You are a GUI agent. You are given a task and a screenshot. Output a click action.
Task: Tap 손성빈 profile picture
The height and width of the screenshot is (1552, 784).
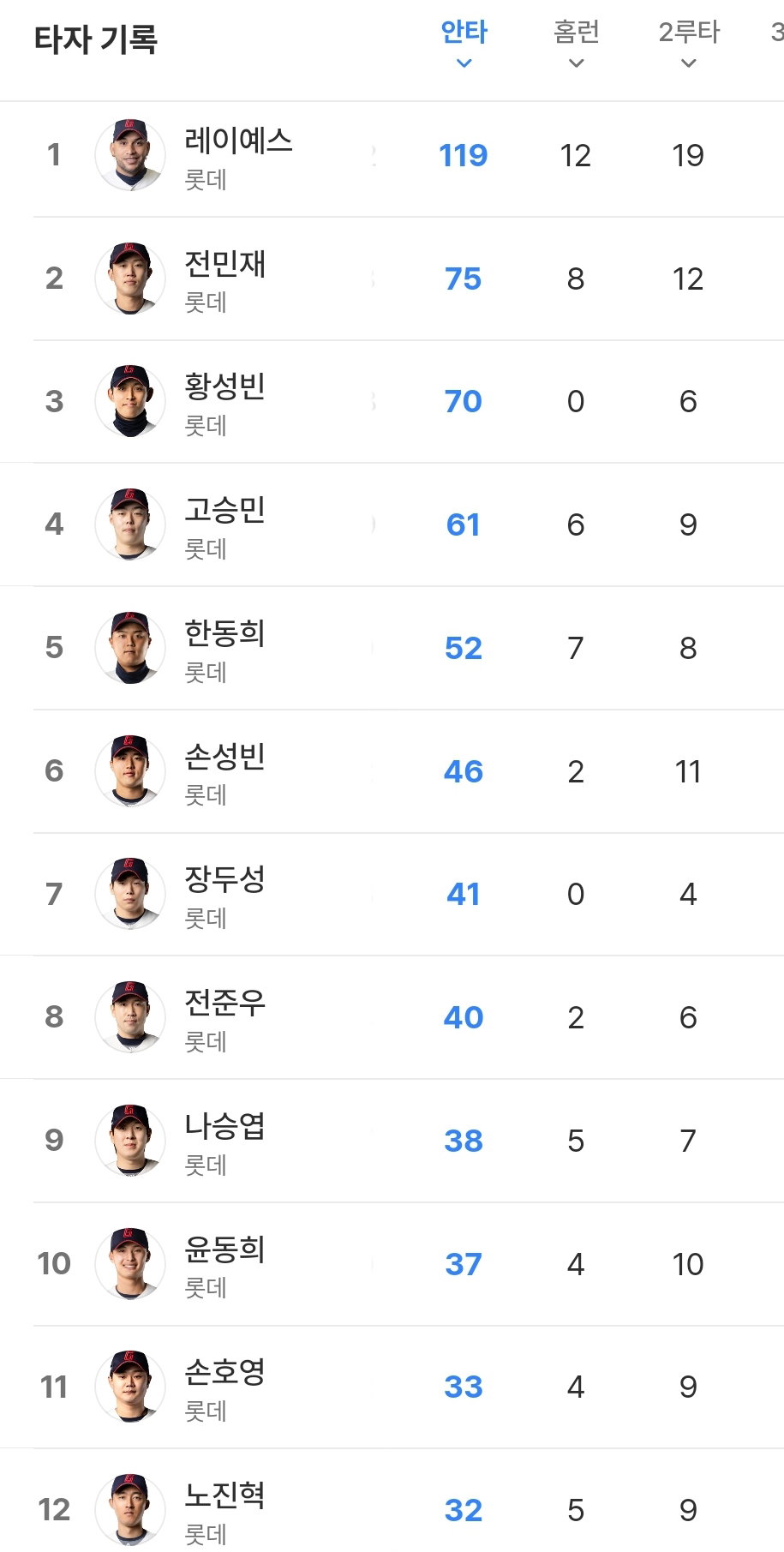coord(130,771)
